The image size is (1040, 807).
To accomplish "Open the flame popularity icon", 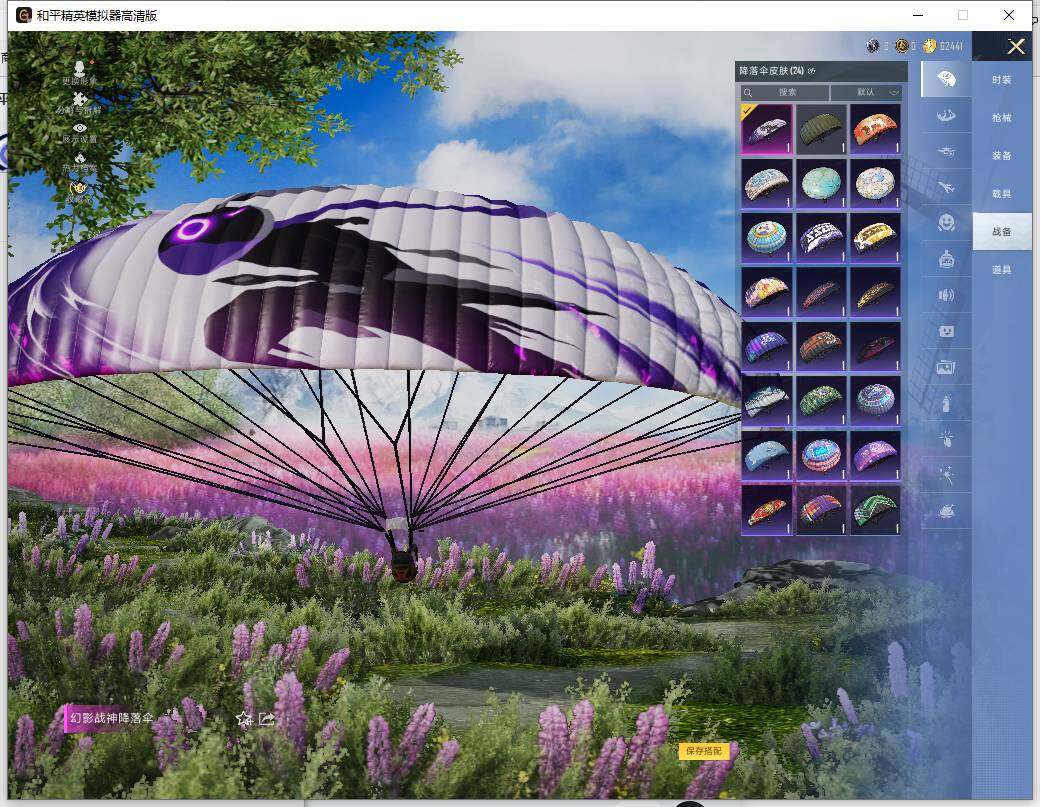I will point(79,159).
